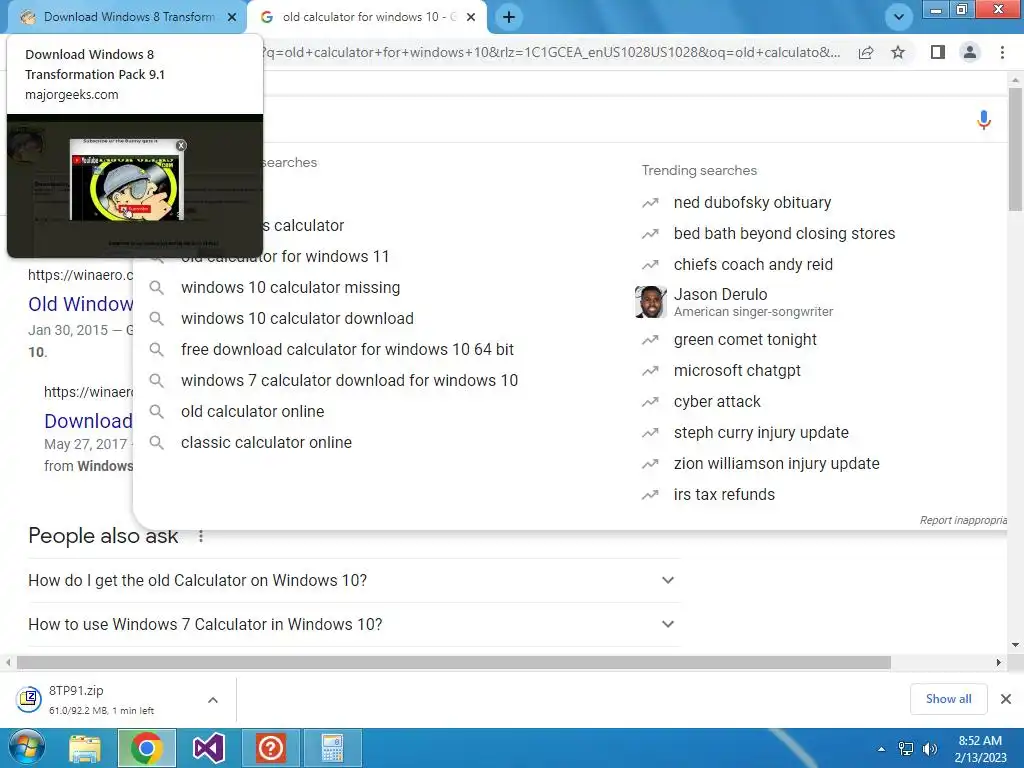Viewport: 1024px width, 768px height.
Task: Switch to the Download Windows 8 Transformation tab
Action: pyautogui.click(x=126, y=17)
